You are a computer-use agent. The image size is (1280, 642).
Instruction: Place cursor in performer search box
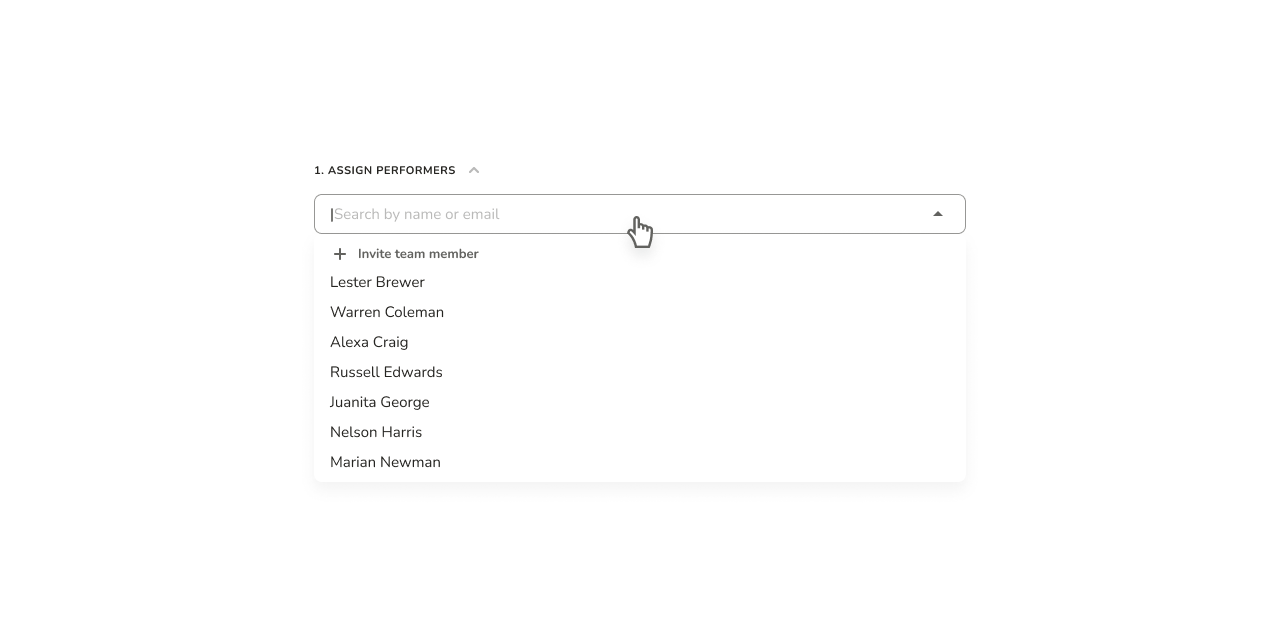click(640, 214)
